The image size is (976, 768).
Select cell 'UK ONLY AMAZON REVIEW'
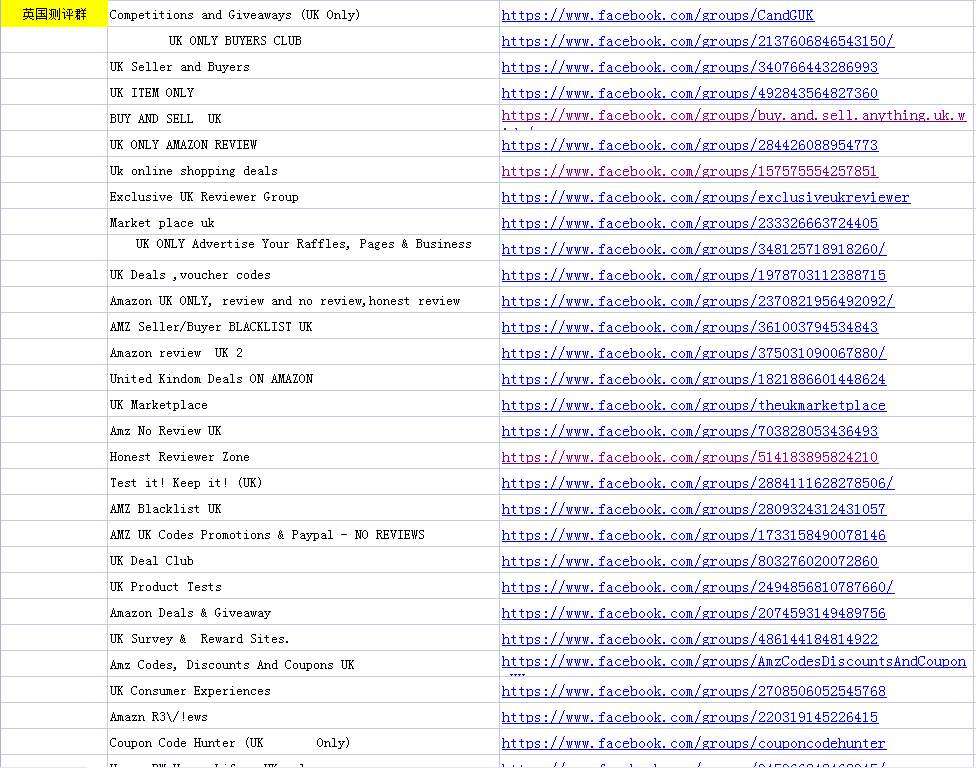coord(303,144)
